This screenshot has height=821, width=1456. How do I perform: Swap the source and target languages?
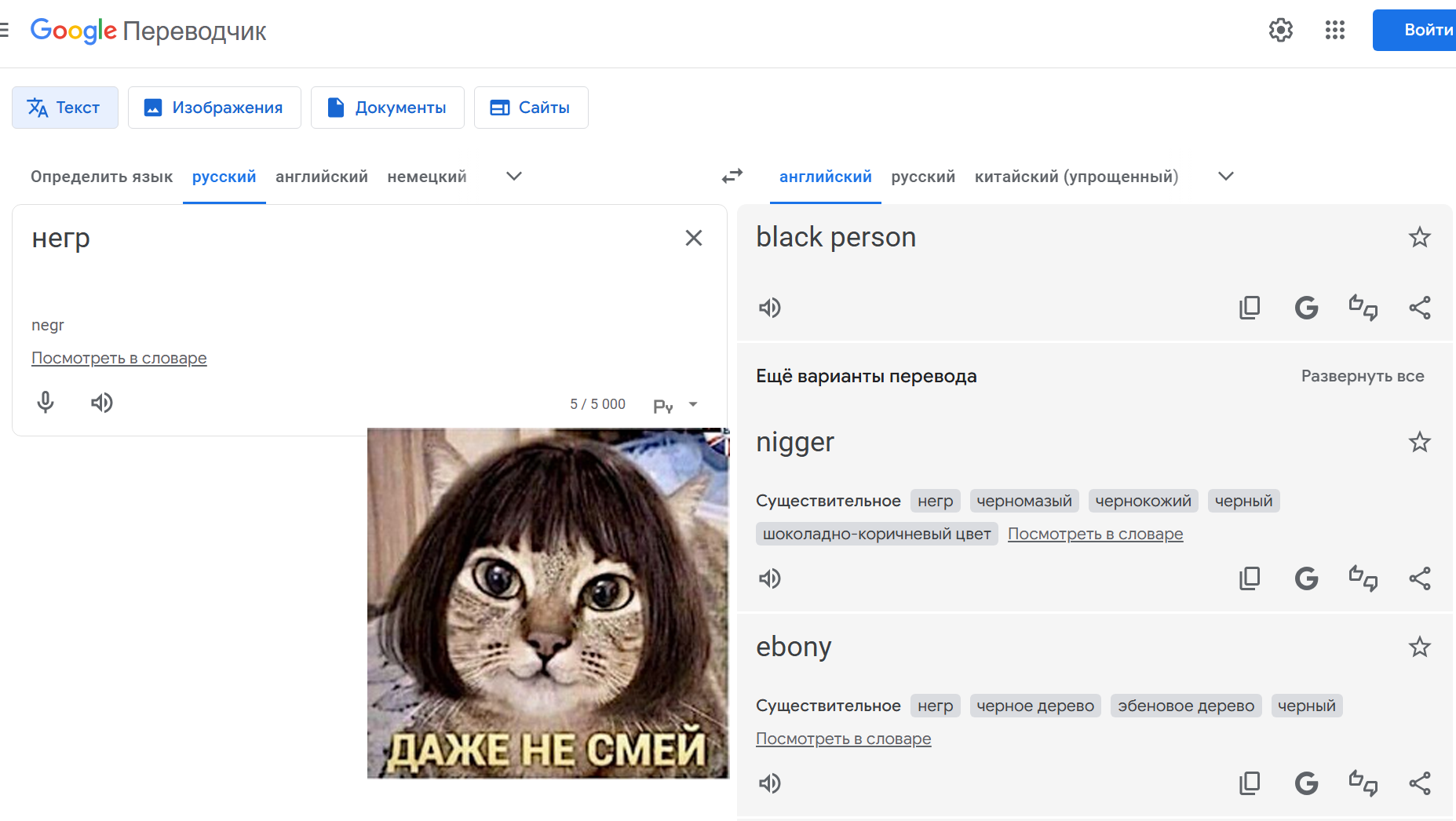(x=732, y=177)
